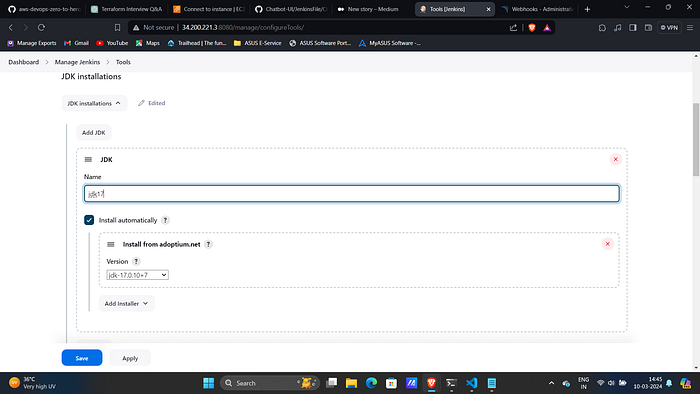Viewport: 700px width, 394px height.
Task: Open a new browser tab
Action: (588, 9)
